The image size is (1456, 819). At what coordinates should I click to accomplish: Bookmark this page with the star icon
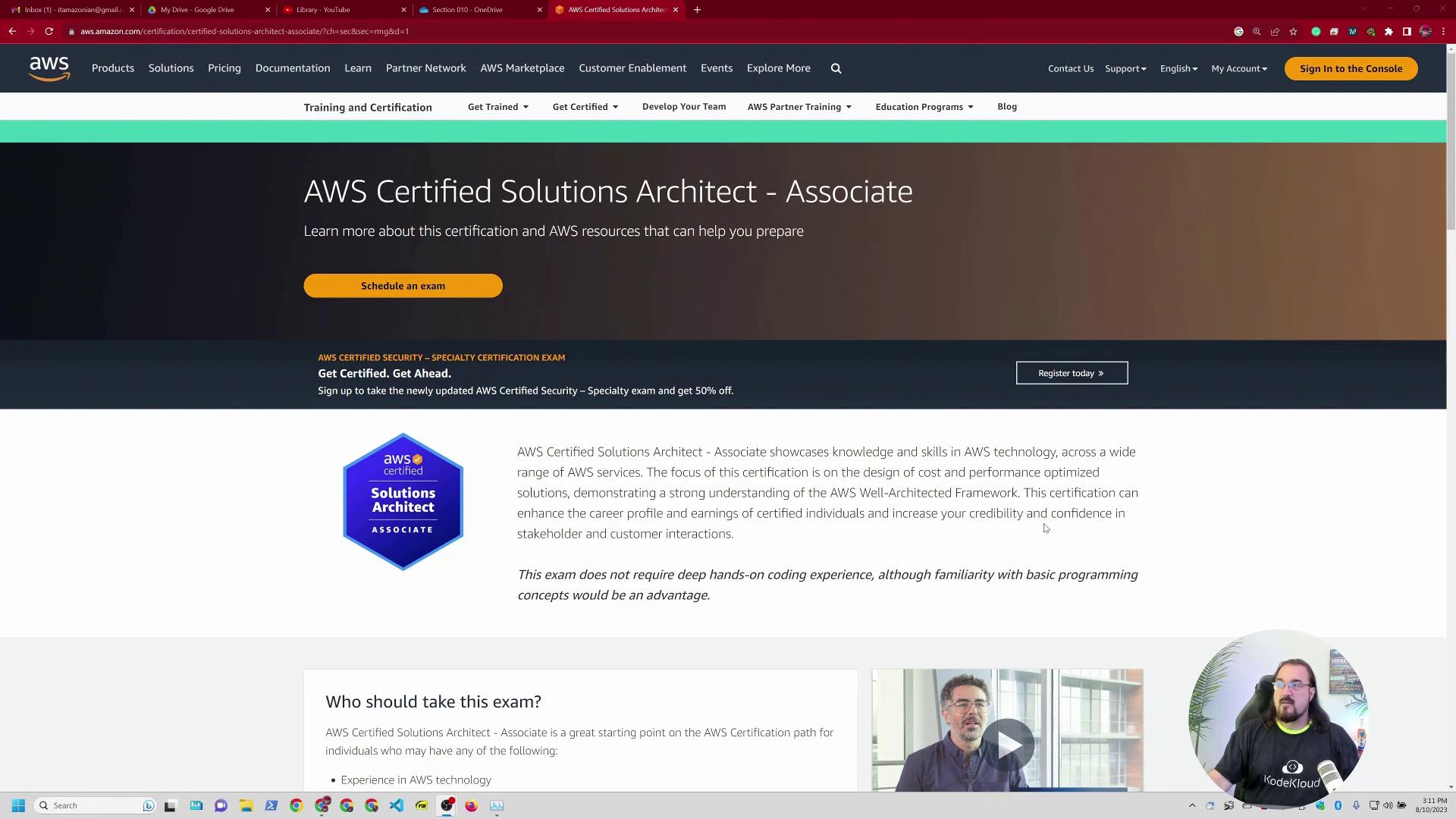click(x=1293, y=31)
